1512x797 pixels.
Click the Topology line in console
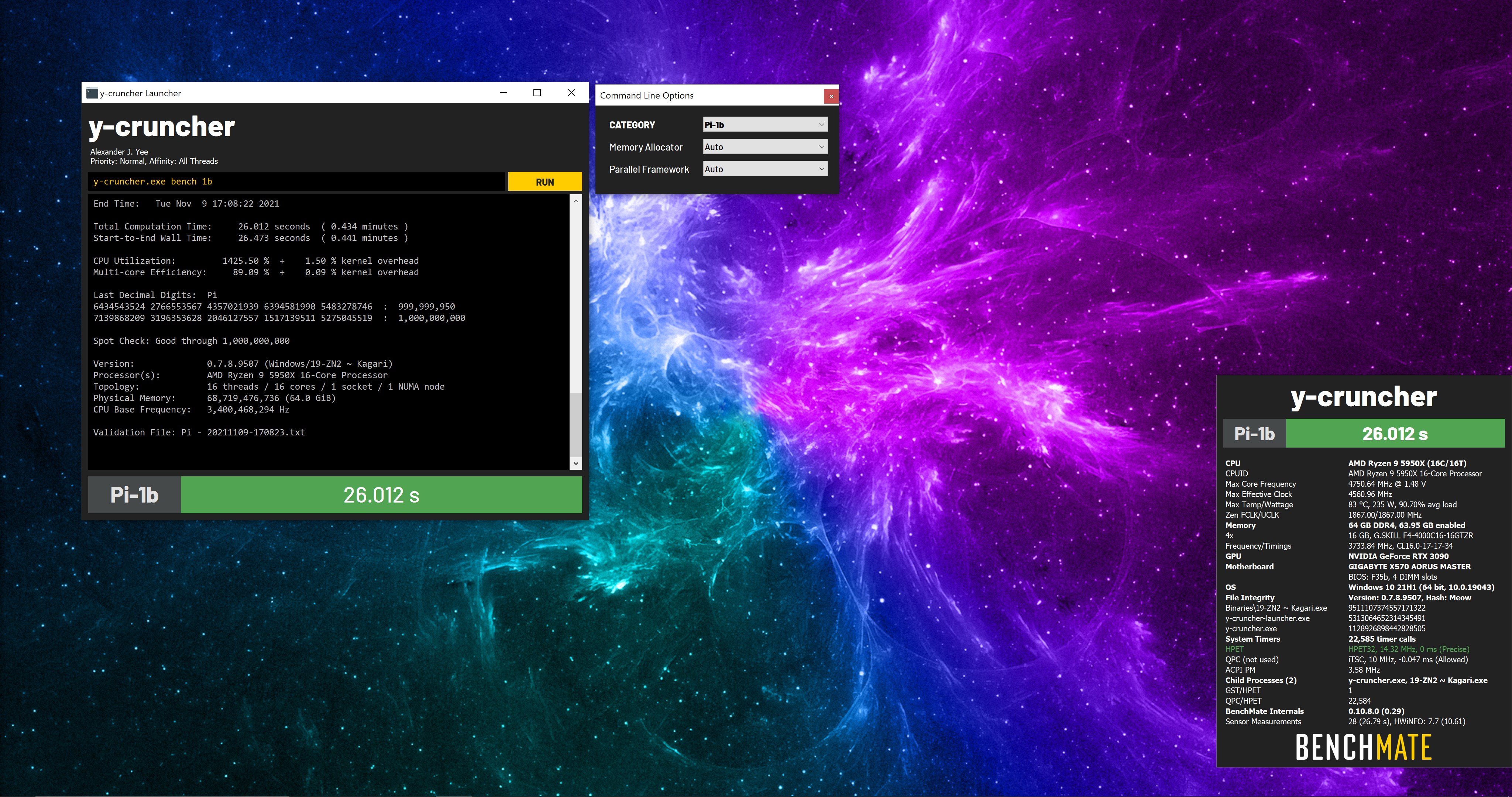click(269, 387)
